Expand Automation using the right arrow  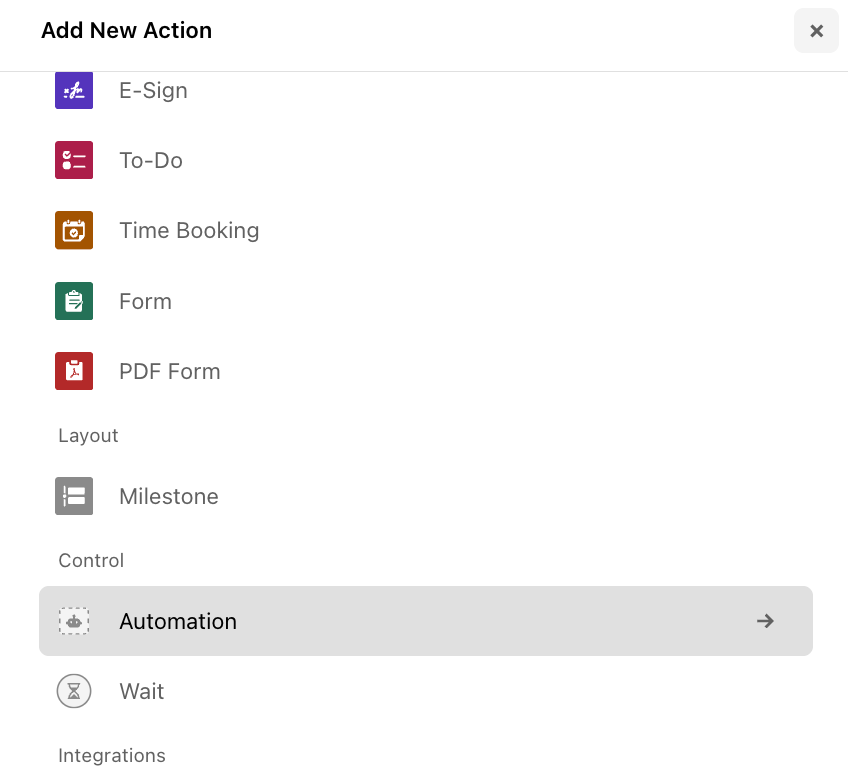click(765, 621)
